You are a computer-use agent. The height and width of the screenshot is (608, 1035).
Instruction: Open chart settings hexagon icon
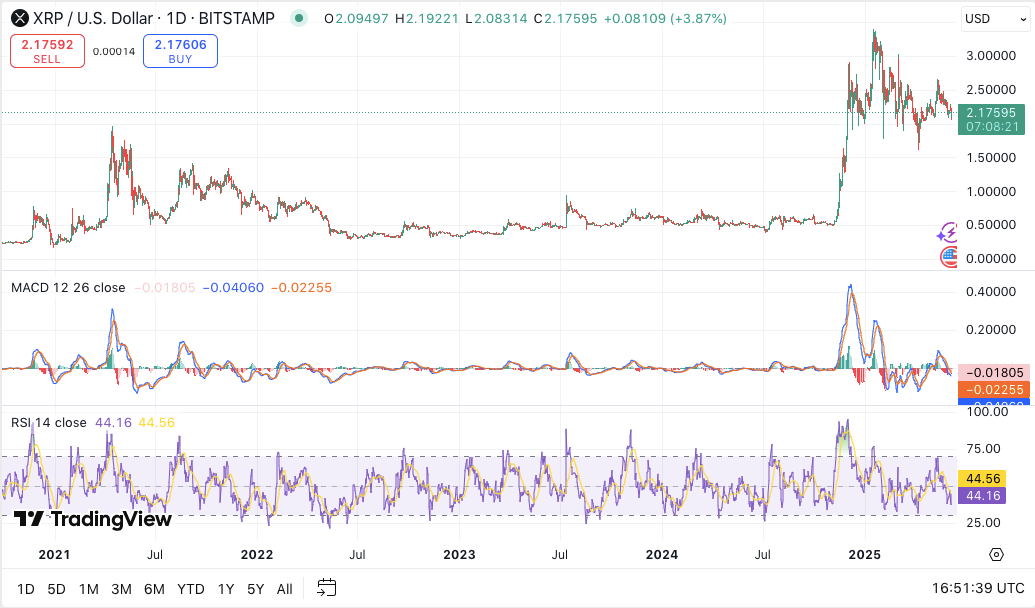coord(996,555)
